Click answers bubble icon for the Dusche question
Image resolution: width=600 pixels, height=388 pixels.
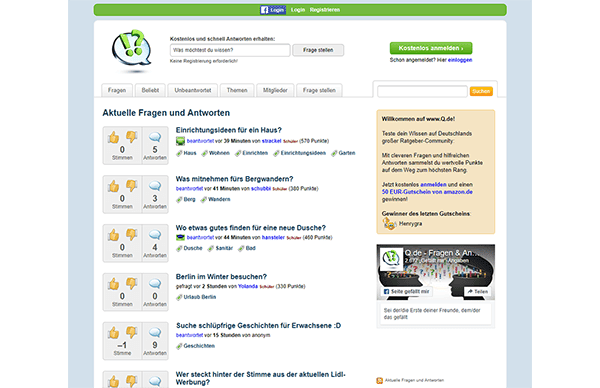155,235
